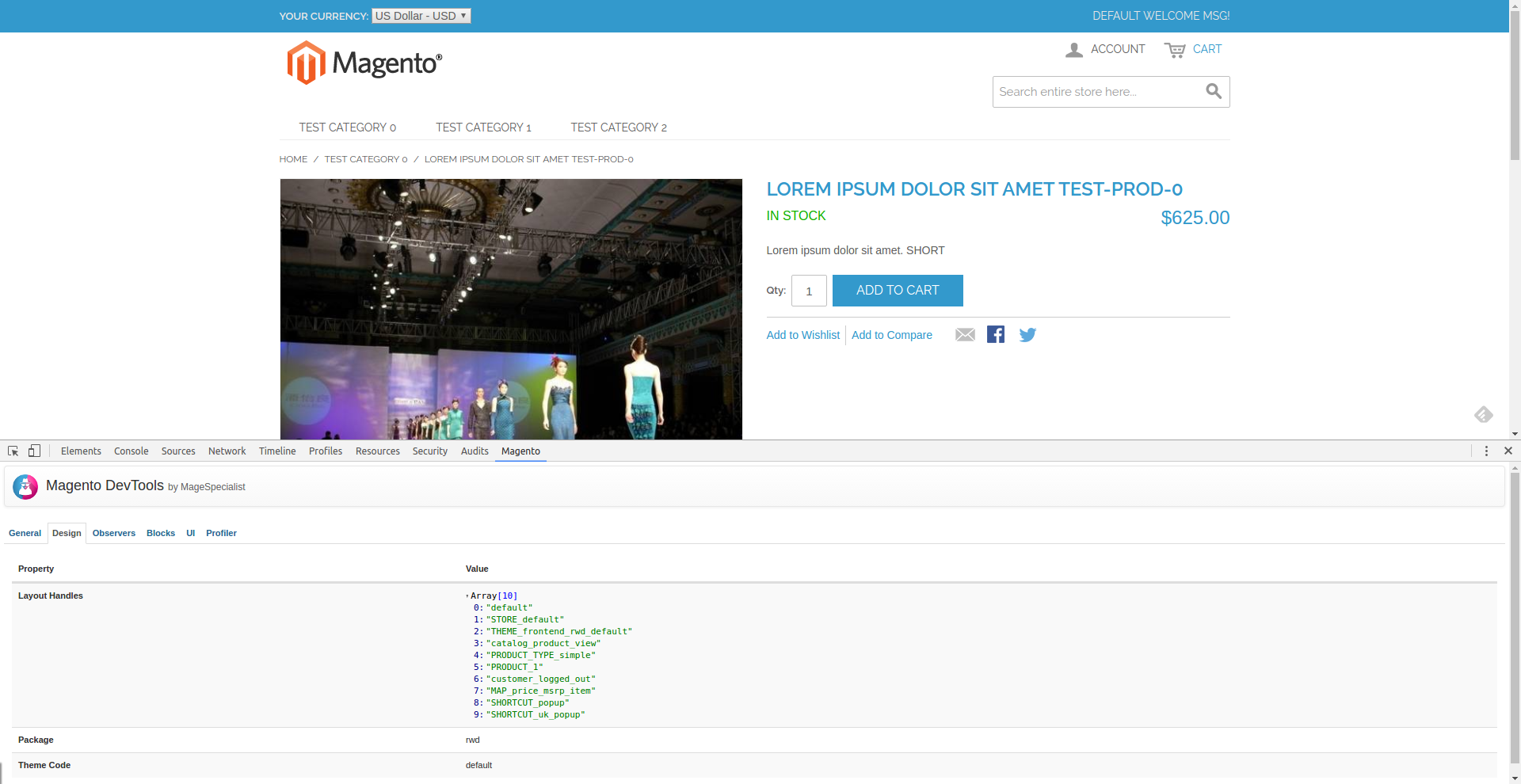1521x784 pixels.
Task: Activate the DevTools element inspector icon
Action: click(13, 451)
